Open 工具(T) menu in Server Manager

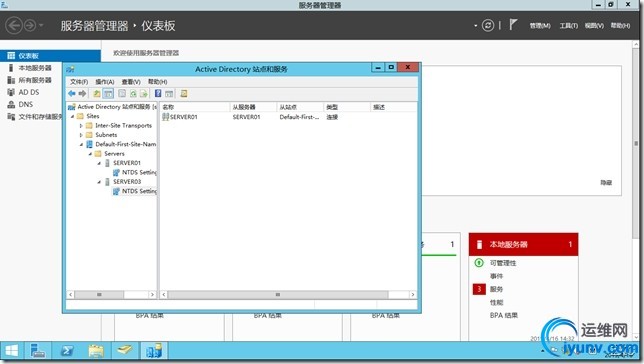pyautogui.click(x=568, y=25)
